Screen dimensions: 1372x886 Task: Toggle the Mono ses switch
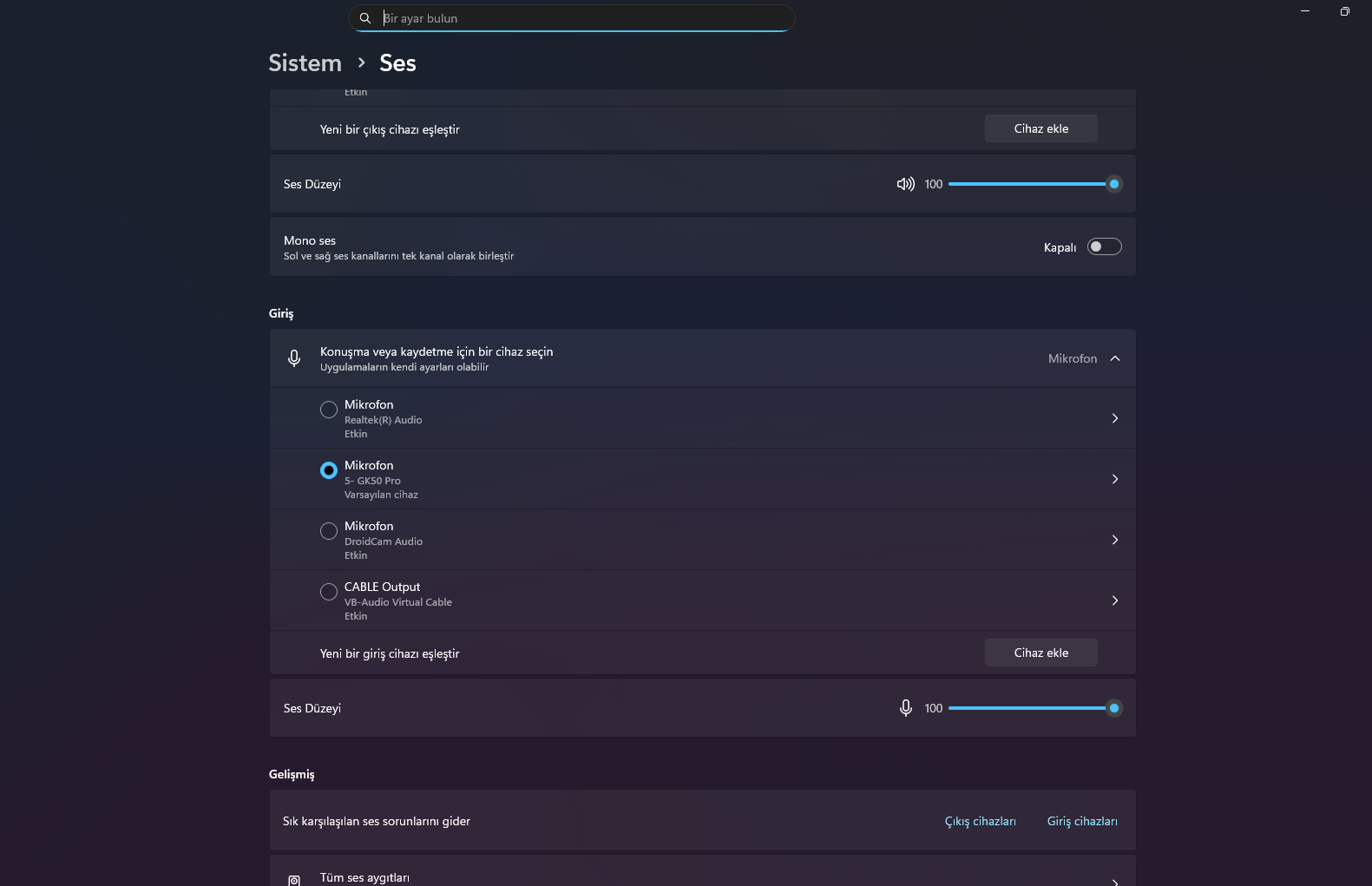pyautogui.click(x=1104, y=247)
